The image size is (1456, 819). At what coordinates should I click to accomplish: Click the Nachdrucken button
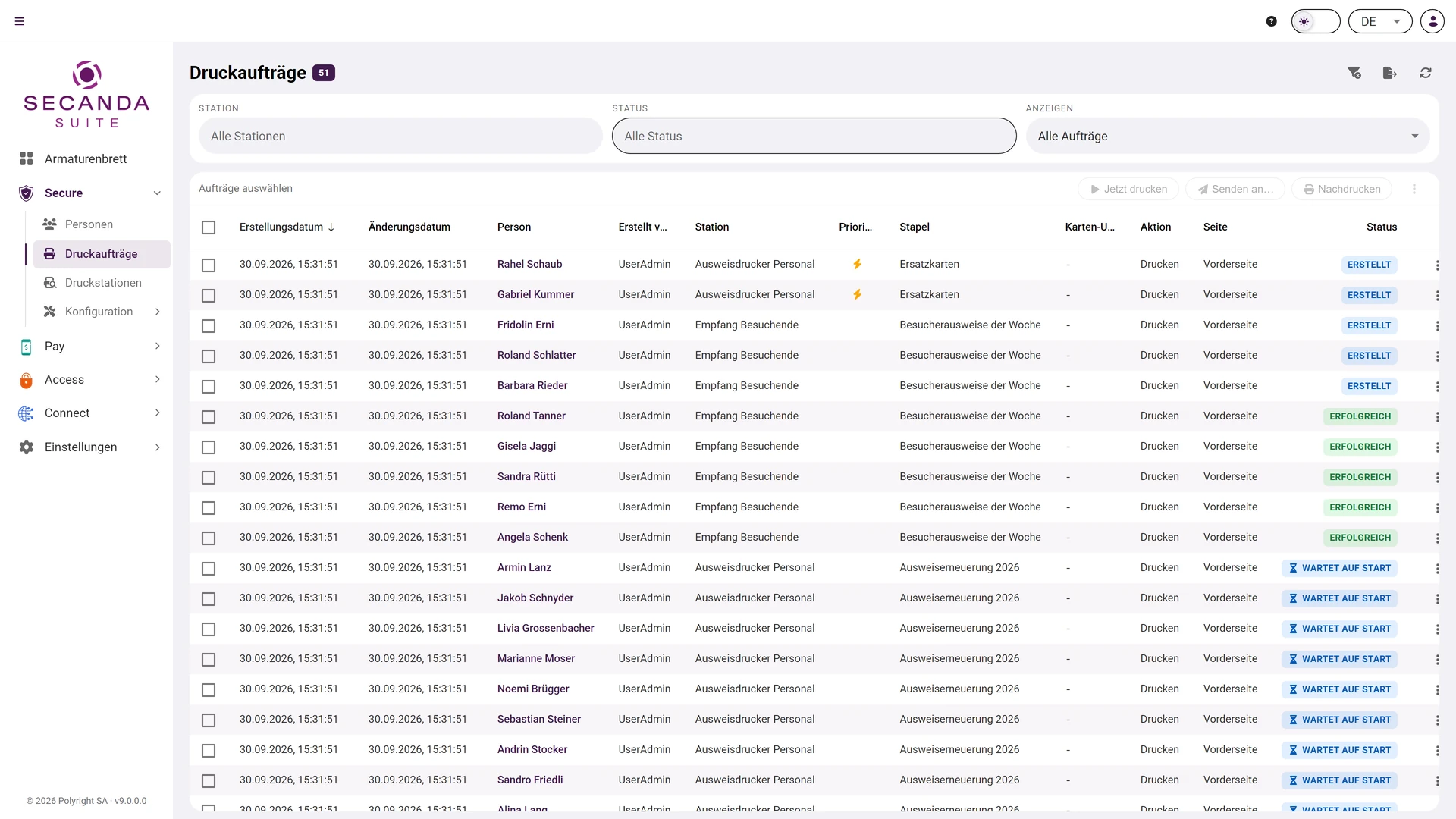coord(1341,189)
